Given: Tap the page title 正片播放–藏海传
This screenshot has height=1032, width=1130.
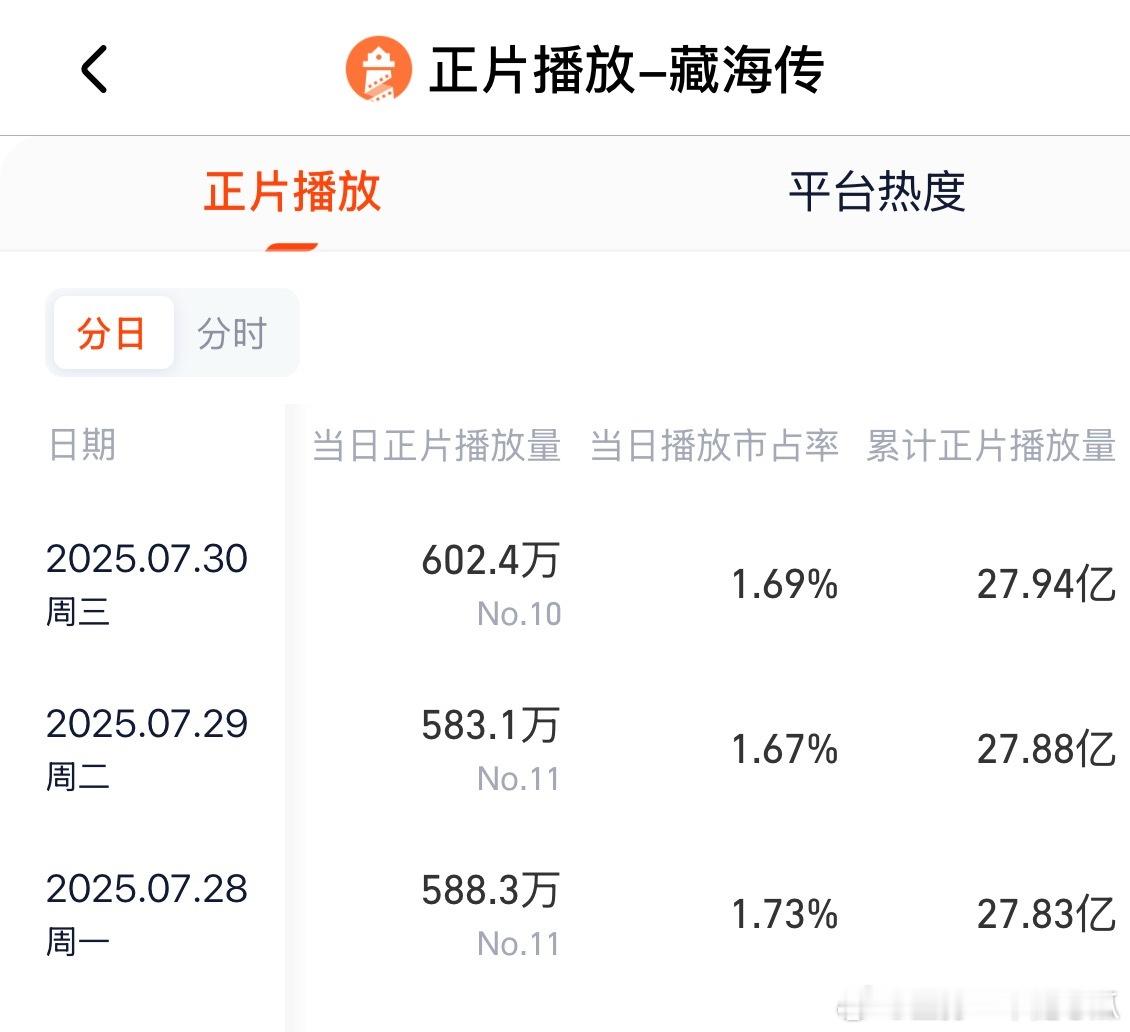Looking at the screenshot, I should tap(626, 70).
